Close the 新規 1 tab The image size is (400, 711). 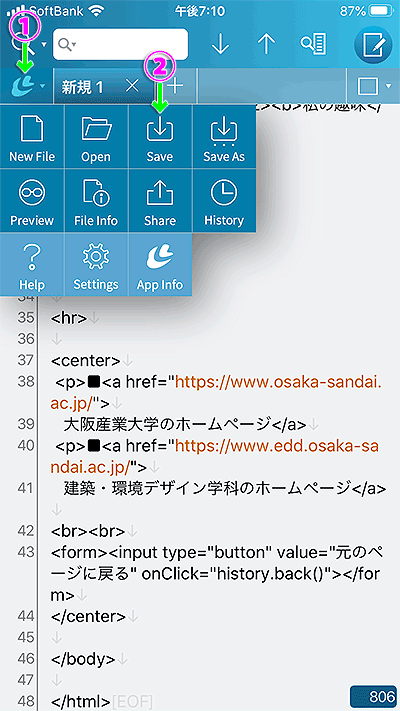coord(132,85)
